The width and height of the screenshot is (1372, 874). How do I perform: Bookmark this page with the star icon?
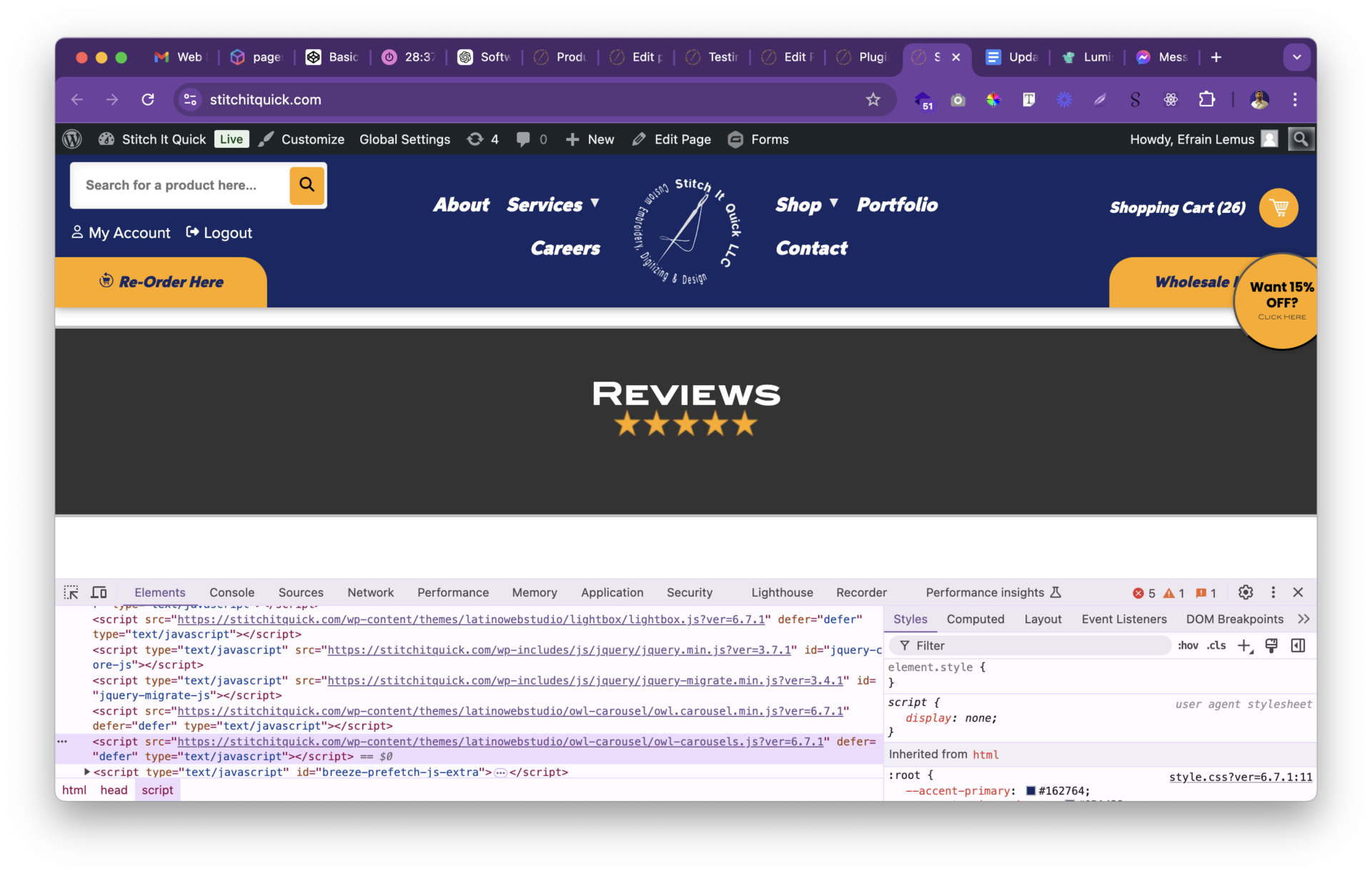[x=873, y=100]
